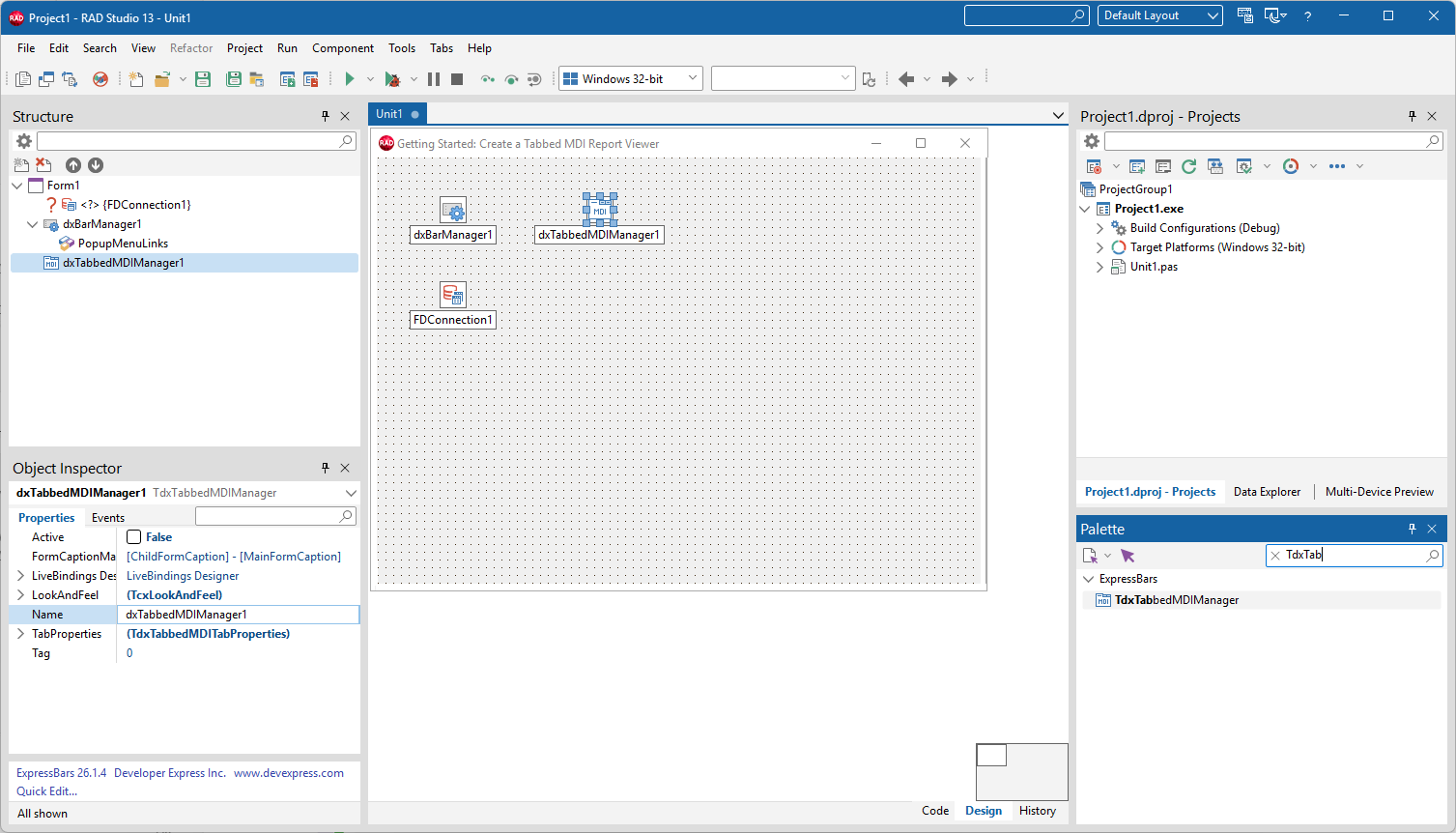1456x833 pixels.
Task: Click the Open Project toolbar icon
Action: (x=257, y=79)
